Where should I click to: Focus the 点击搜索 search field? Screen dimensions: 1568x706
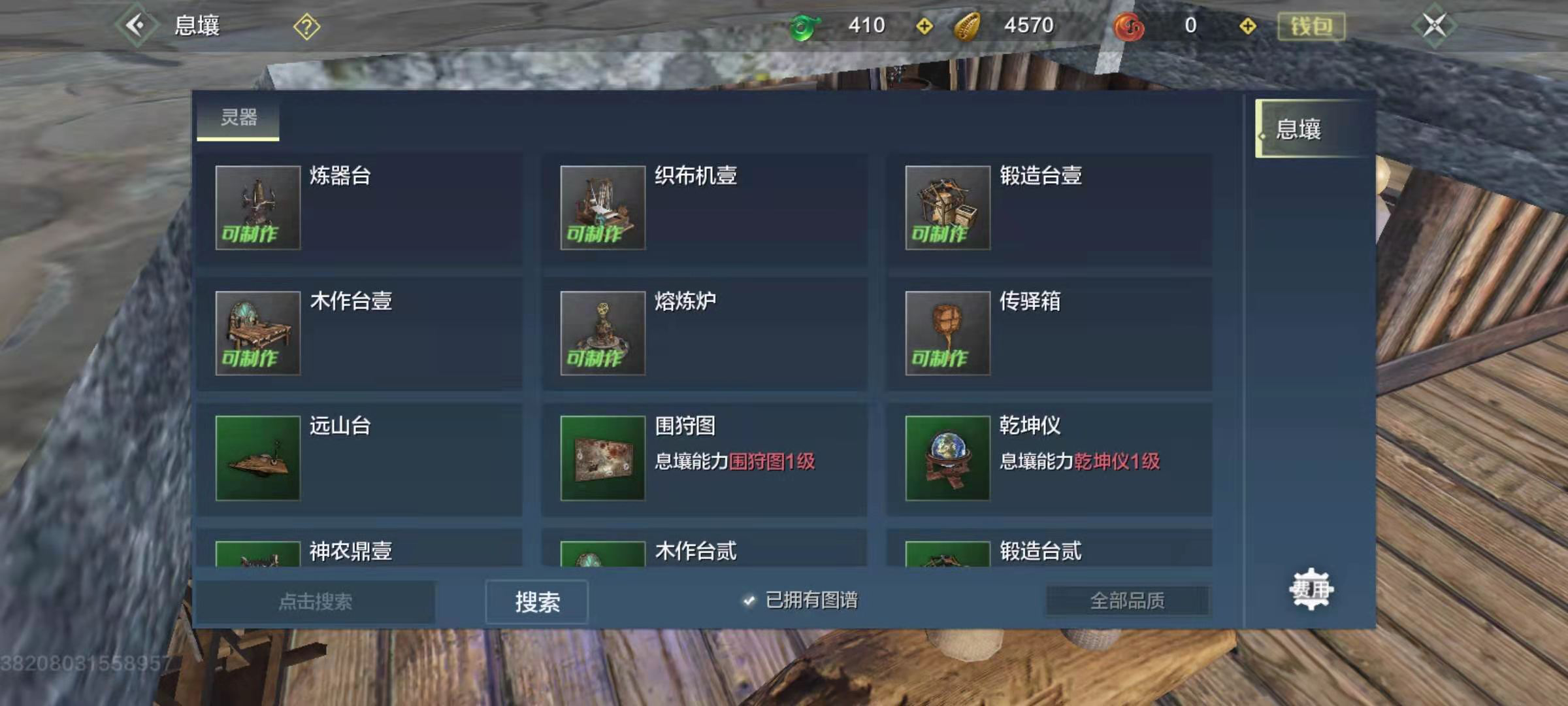(316, 601)
